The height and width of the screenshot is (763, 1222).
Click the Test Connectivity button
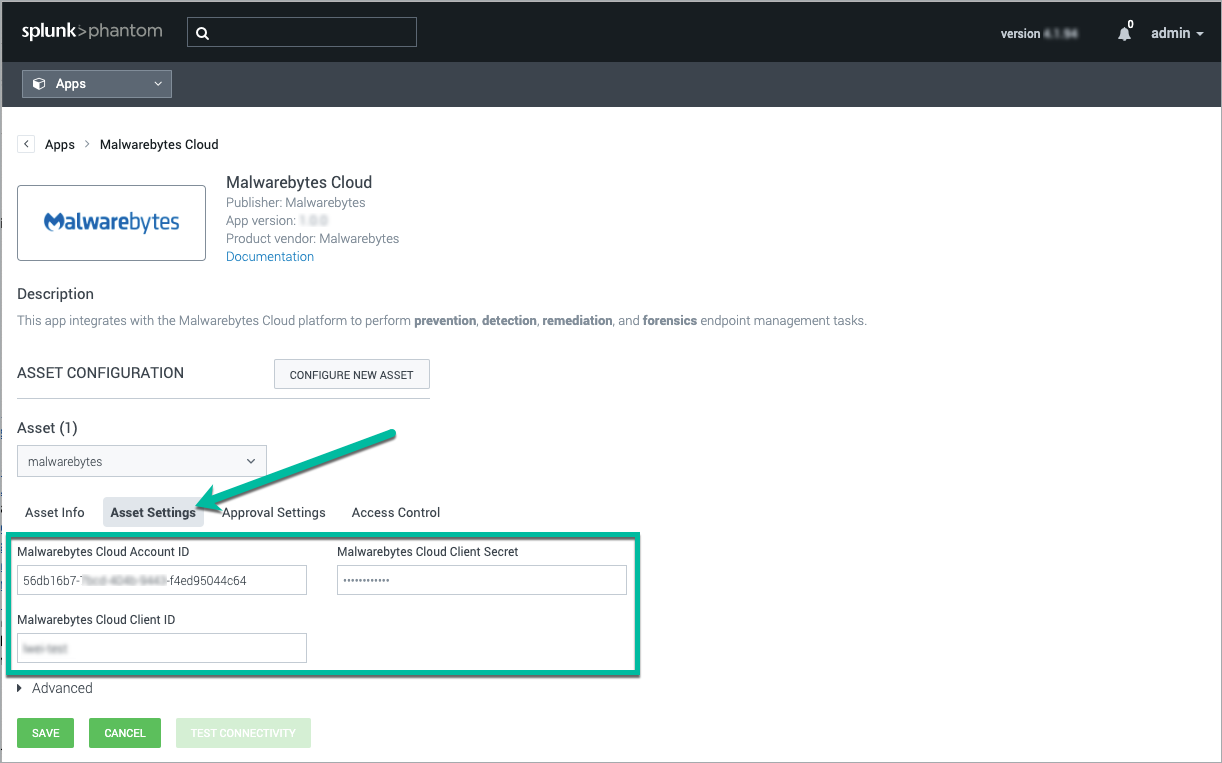point(243,733)
